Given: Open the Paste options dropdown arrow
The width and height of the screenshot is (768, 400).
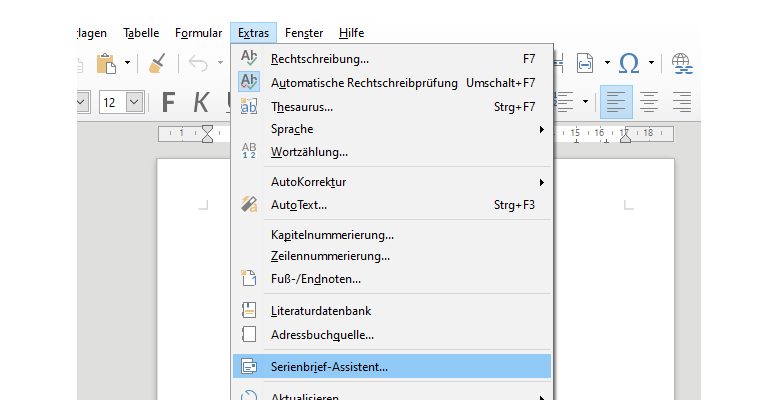Looking at the screenshot, I should pos(128,64).
